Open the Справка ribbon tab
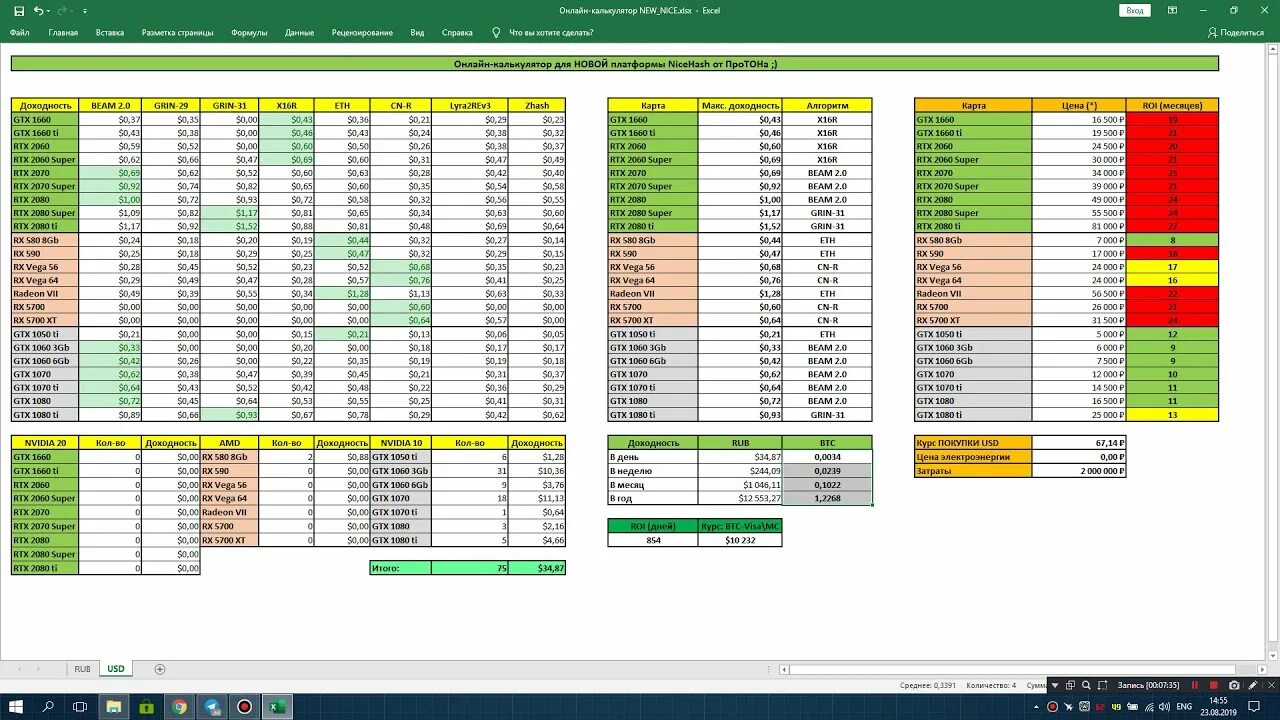The image size is (1280, 720). point(457,32)
